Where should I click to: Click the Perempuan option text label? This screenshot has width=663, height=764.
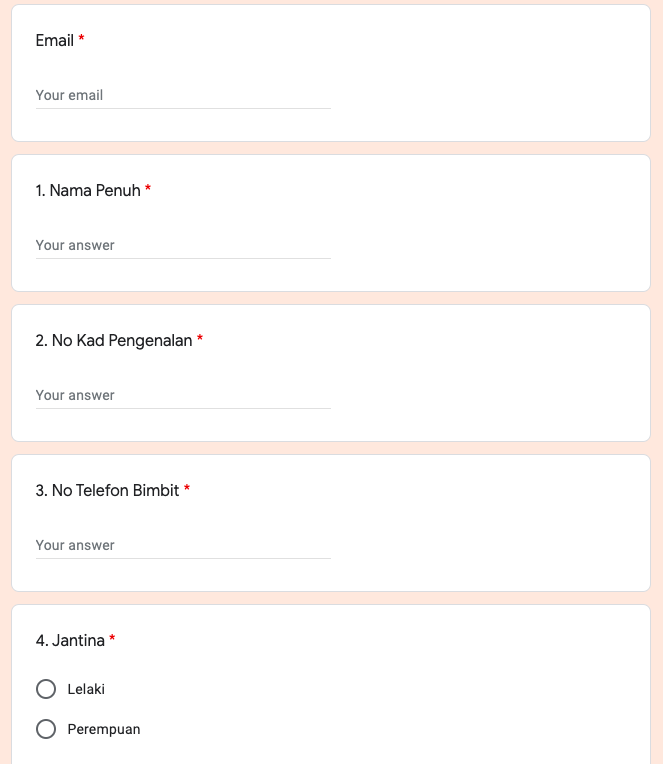(104, 729)
